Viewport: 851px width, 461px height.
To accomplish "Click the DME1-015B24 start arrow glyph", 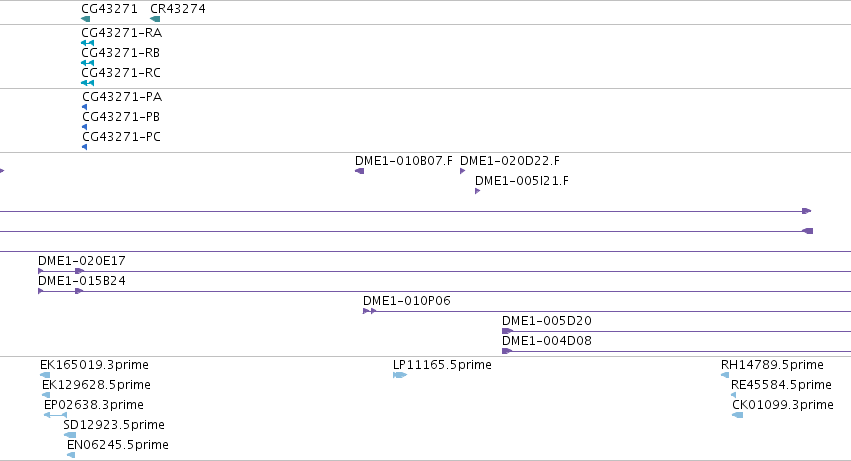I will coord(41,291).
